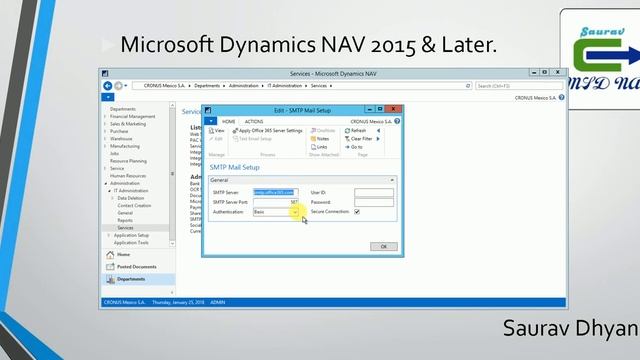640x360 pixels.
Task: Select Purchase in navigation tree
Action: tap(119, 131)
